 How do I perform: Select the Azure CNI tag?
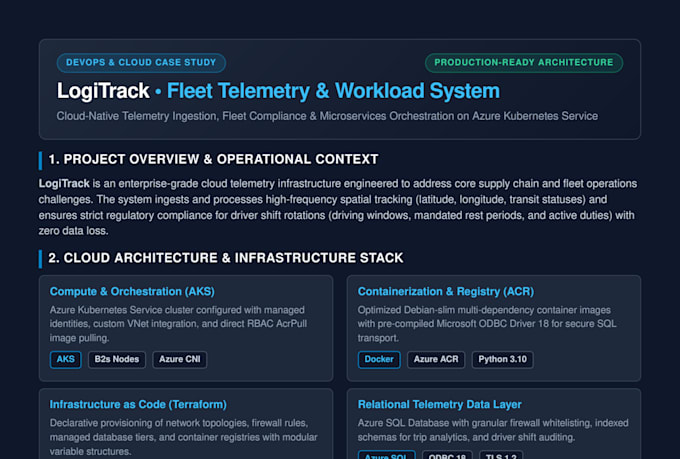click(x=180, y=359)
